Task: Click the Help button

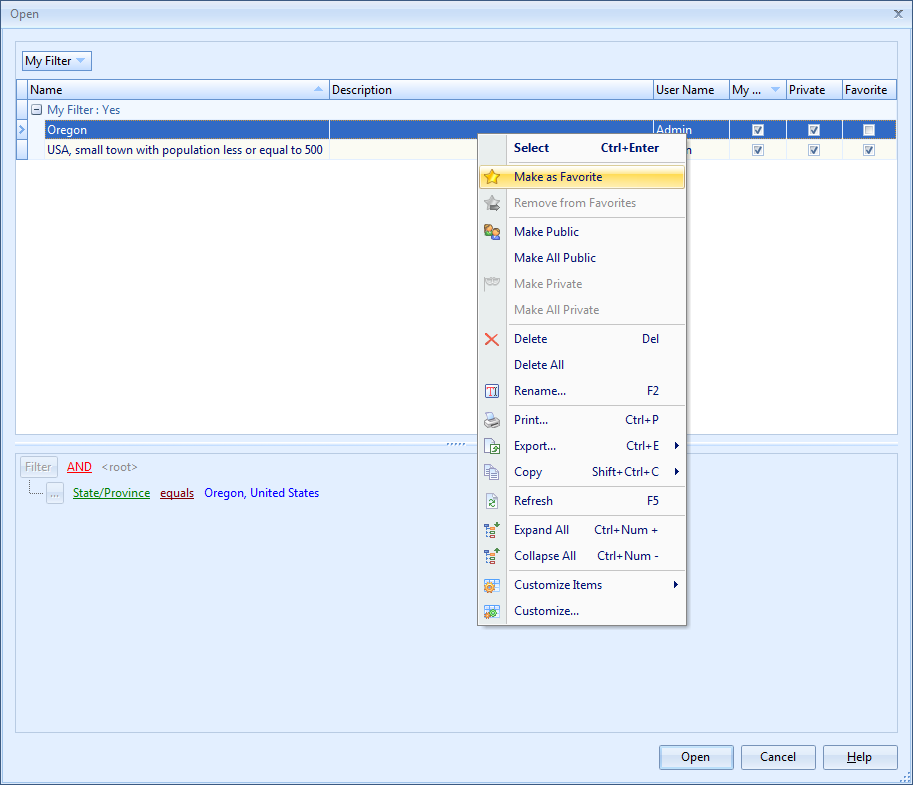Action: point(860,757)
